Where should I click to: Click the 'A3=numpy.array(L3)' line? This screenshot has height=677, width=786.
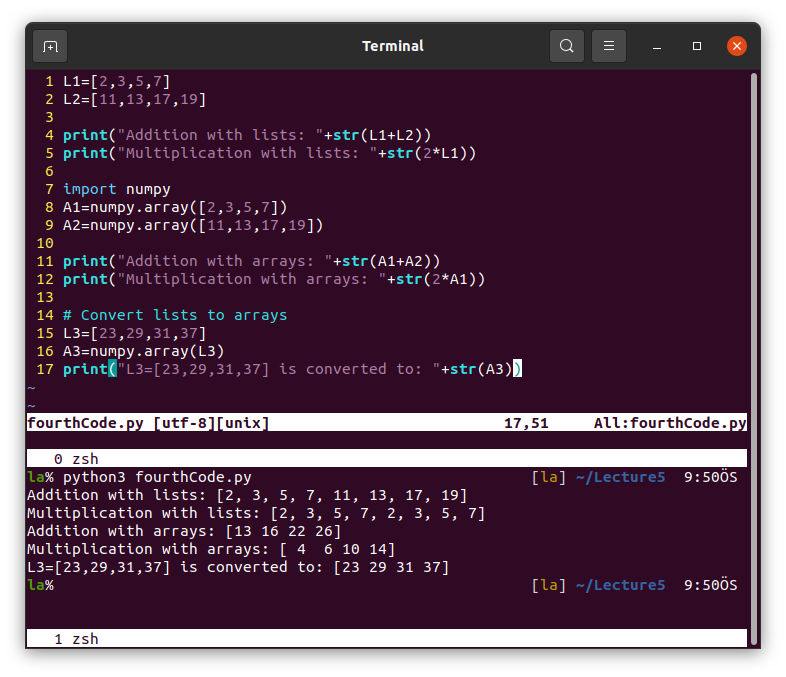[x=143, y=351]
